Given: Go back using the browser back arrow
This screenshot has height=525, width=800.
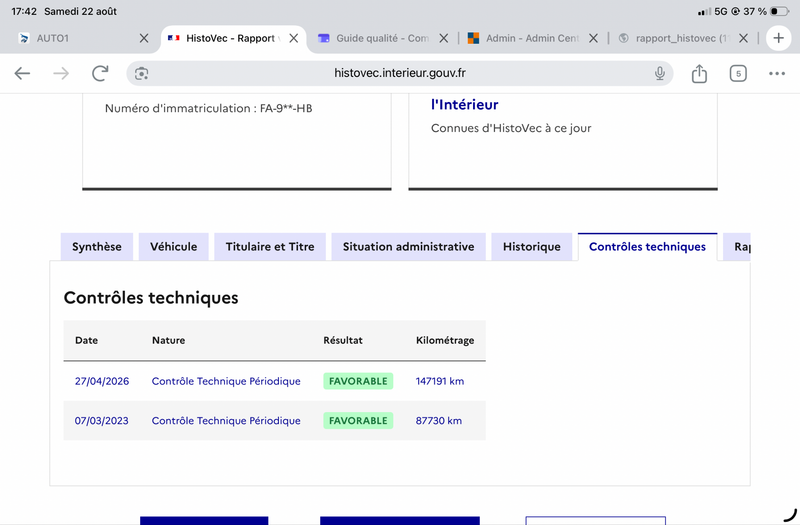Looking at the screenshot, I should (22, 73).
